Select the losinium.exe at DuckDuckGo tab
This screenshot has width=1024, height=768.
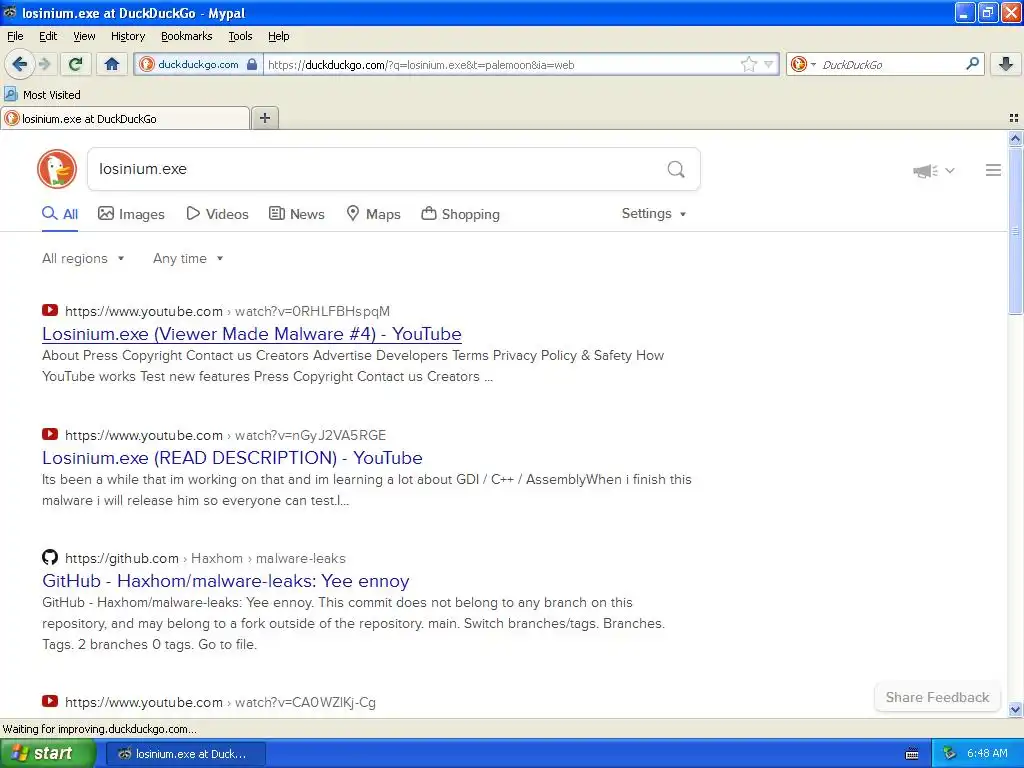pyautogui.click(x=125, y=118)
